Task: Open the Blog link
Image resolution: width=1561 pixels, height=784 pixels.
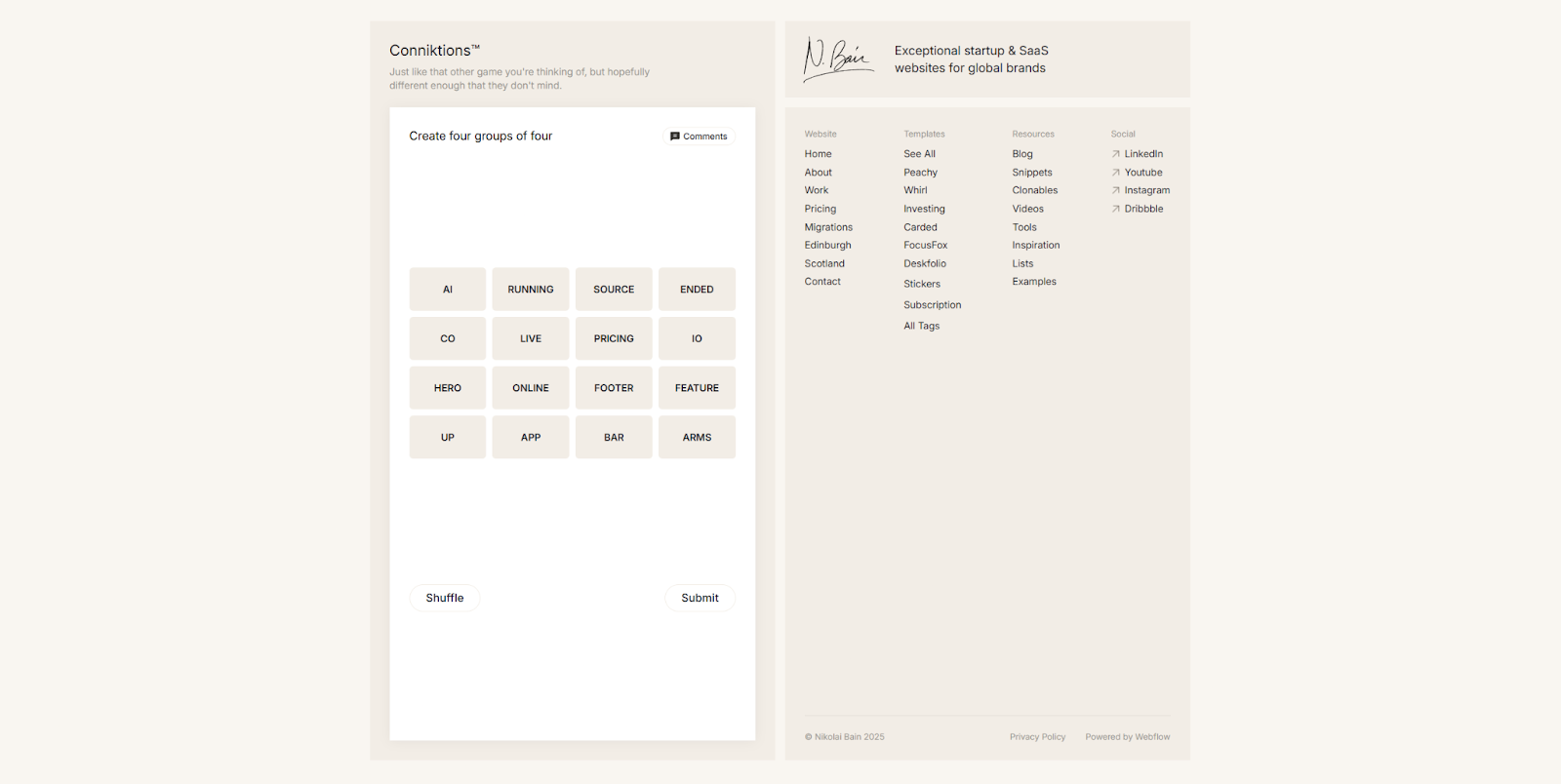Action: click(x=1022, y=154)
